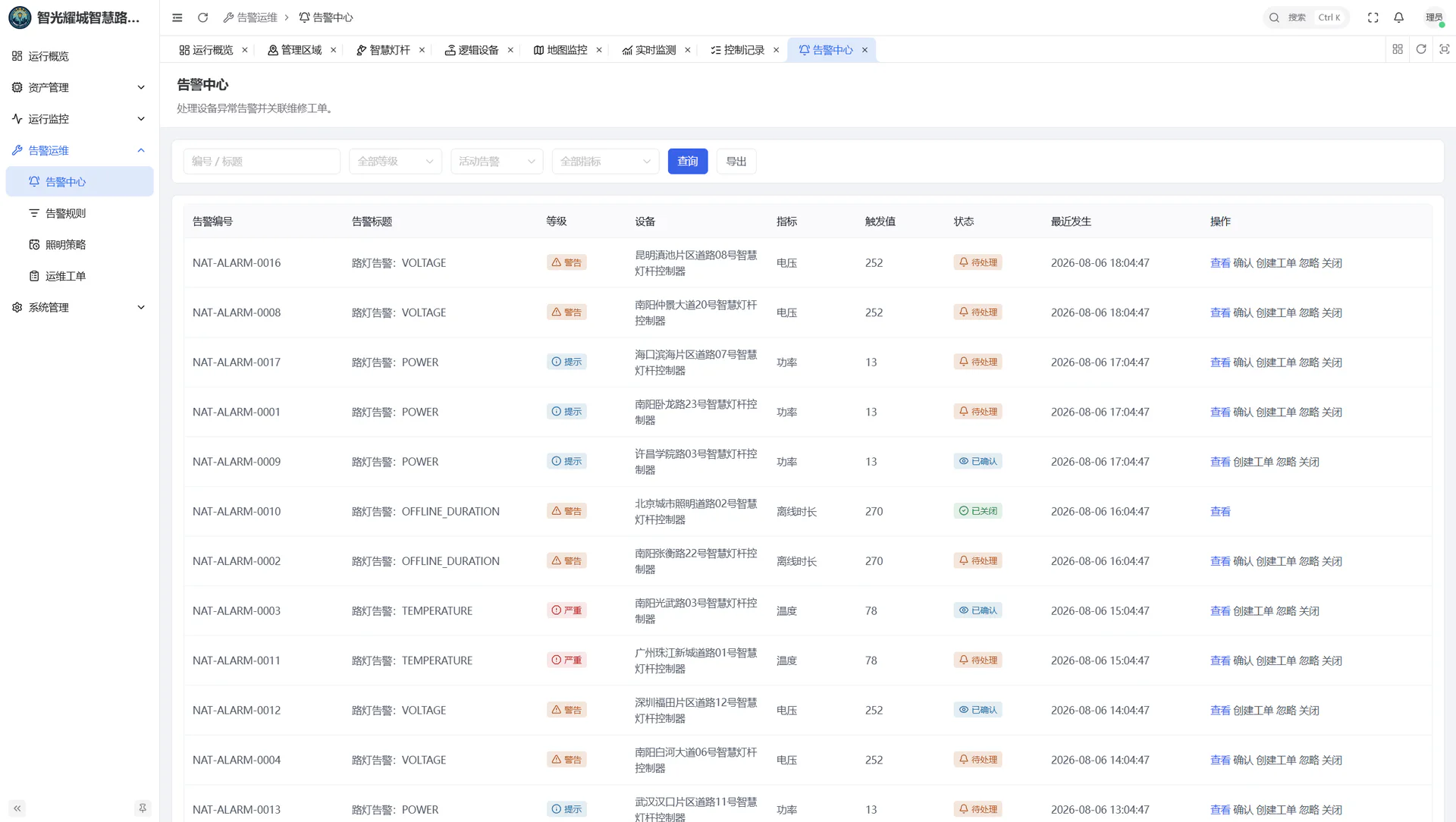Close the 告警中心 tab
The image size is (1456, 822).
864,50
